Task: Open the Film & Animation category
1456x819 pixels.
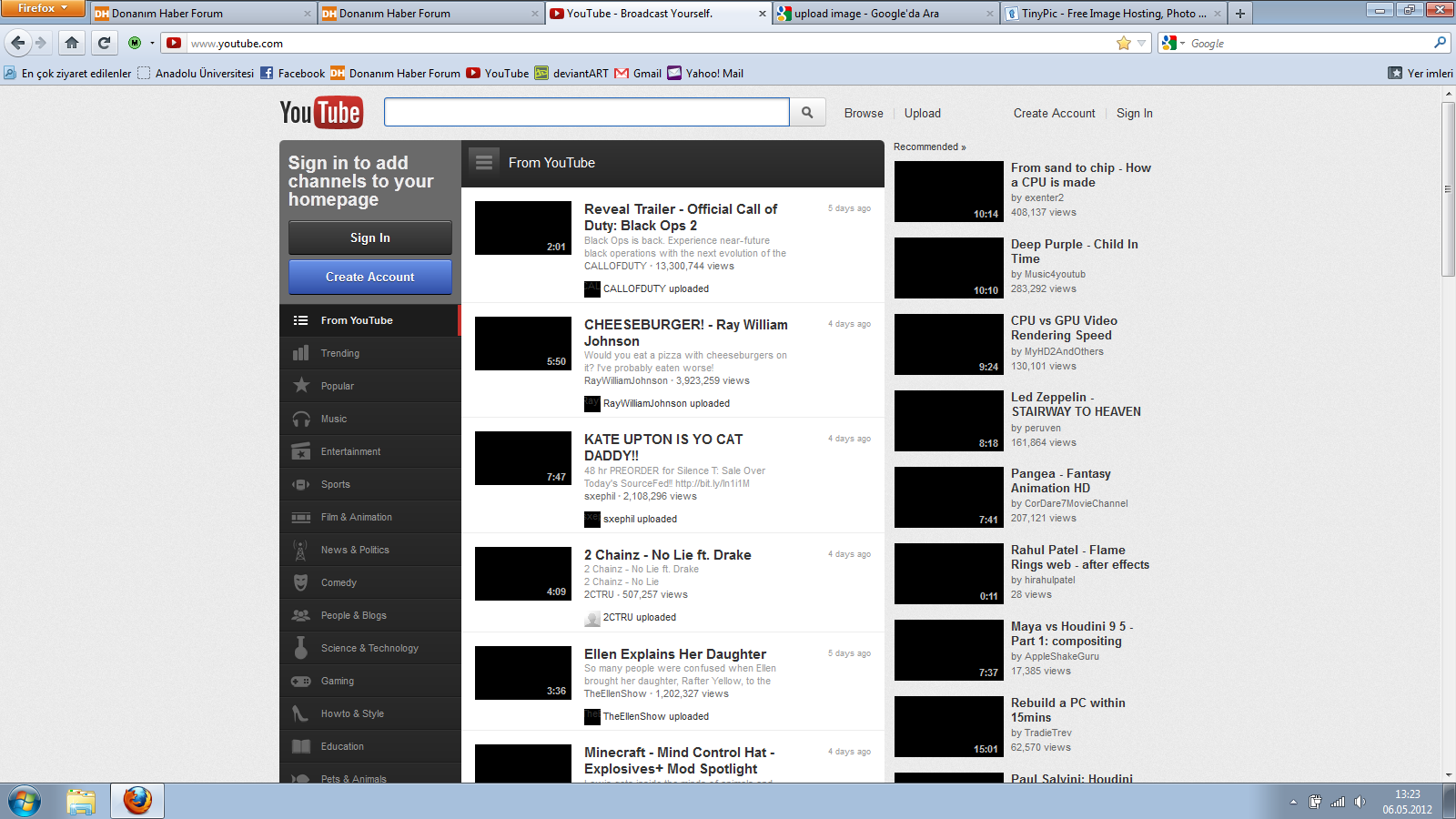Action: click(x=369, y=517)
